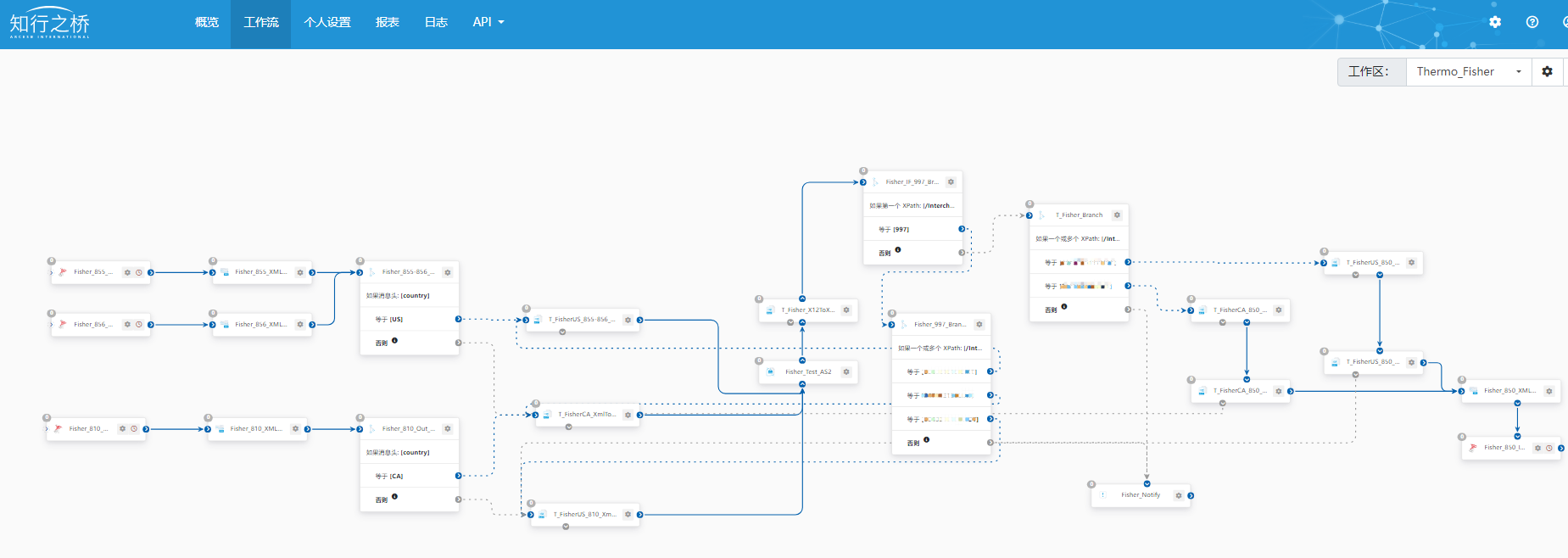The height and width of the screenshot is (558, 1568).
Task: Click the help question mark icon
Action: (1532, 22)
